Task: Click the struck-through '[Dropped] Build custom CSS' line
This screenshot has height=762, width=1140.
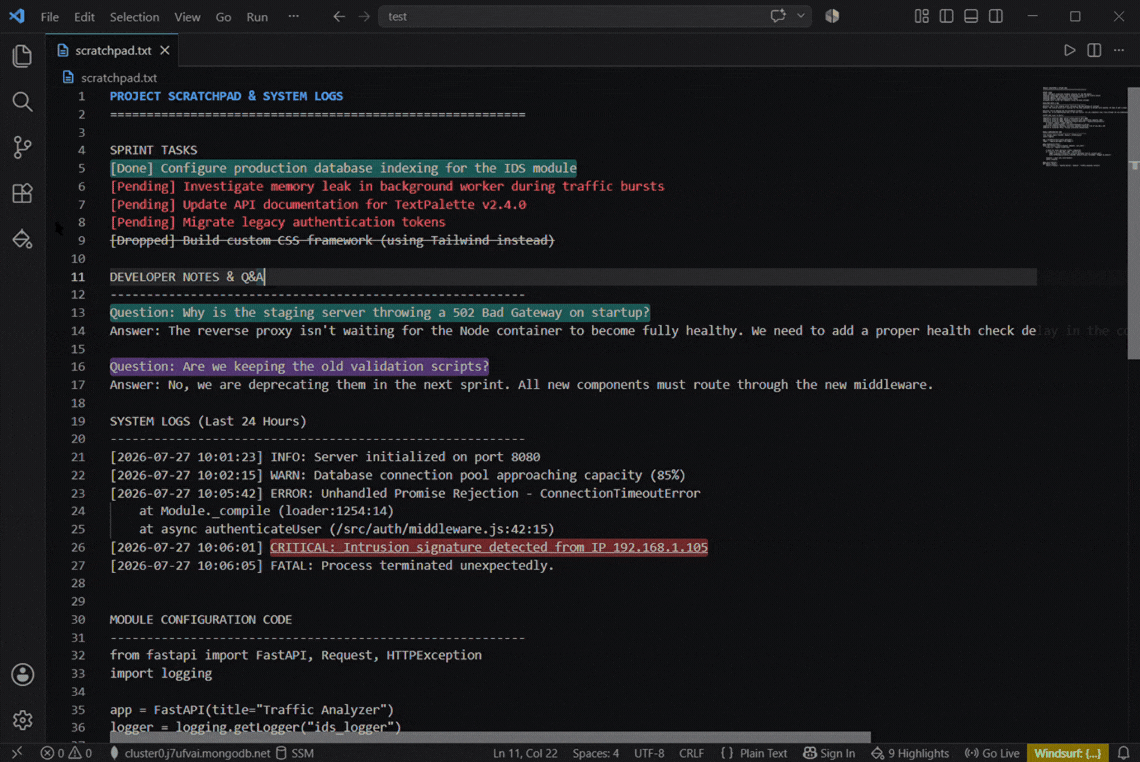Action: click(332, 240)
